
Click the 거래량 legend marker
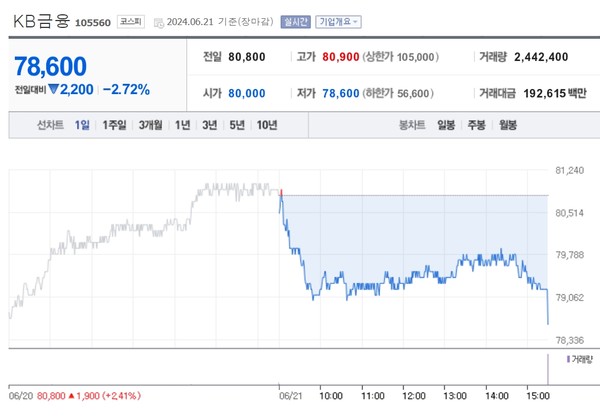click(566, 358)
